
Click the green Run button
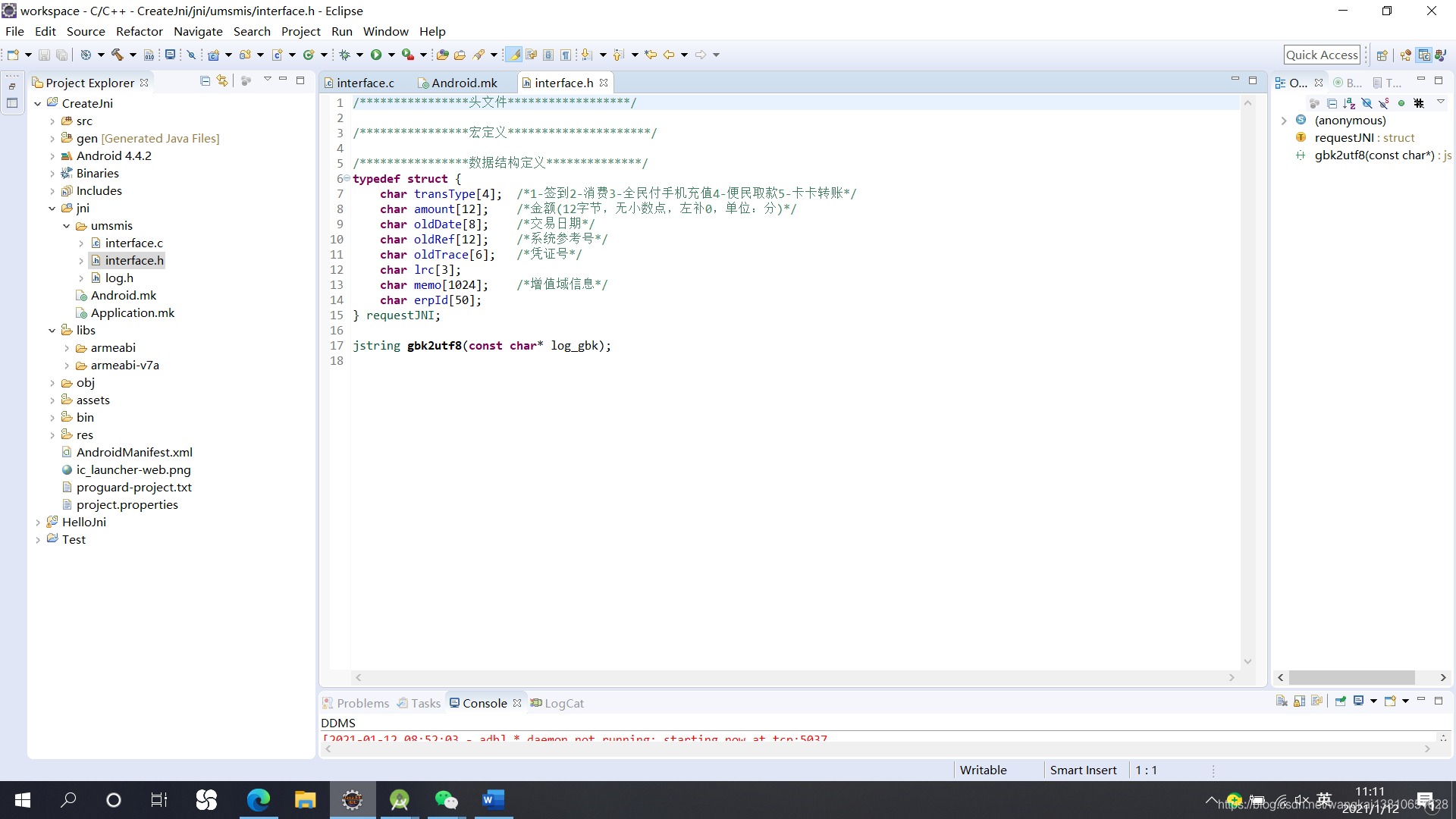(x=376, y=55)
